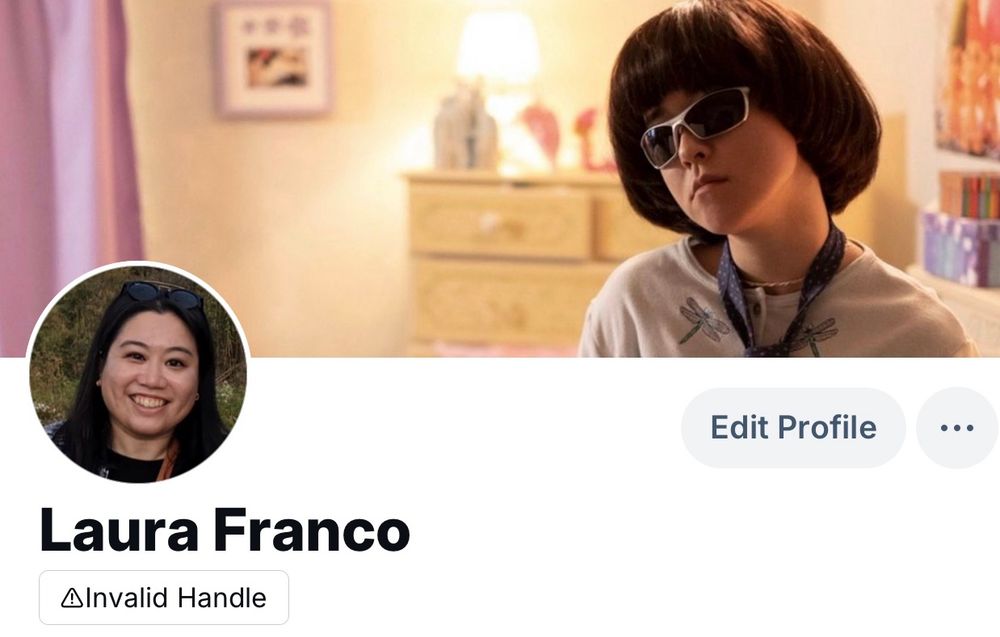Click the colorful book stack in the banner
The width and height of the screenshot is (1000, 637).
(x=969, y=196)
